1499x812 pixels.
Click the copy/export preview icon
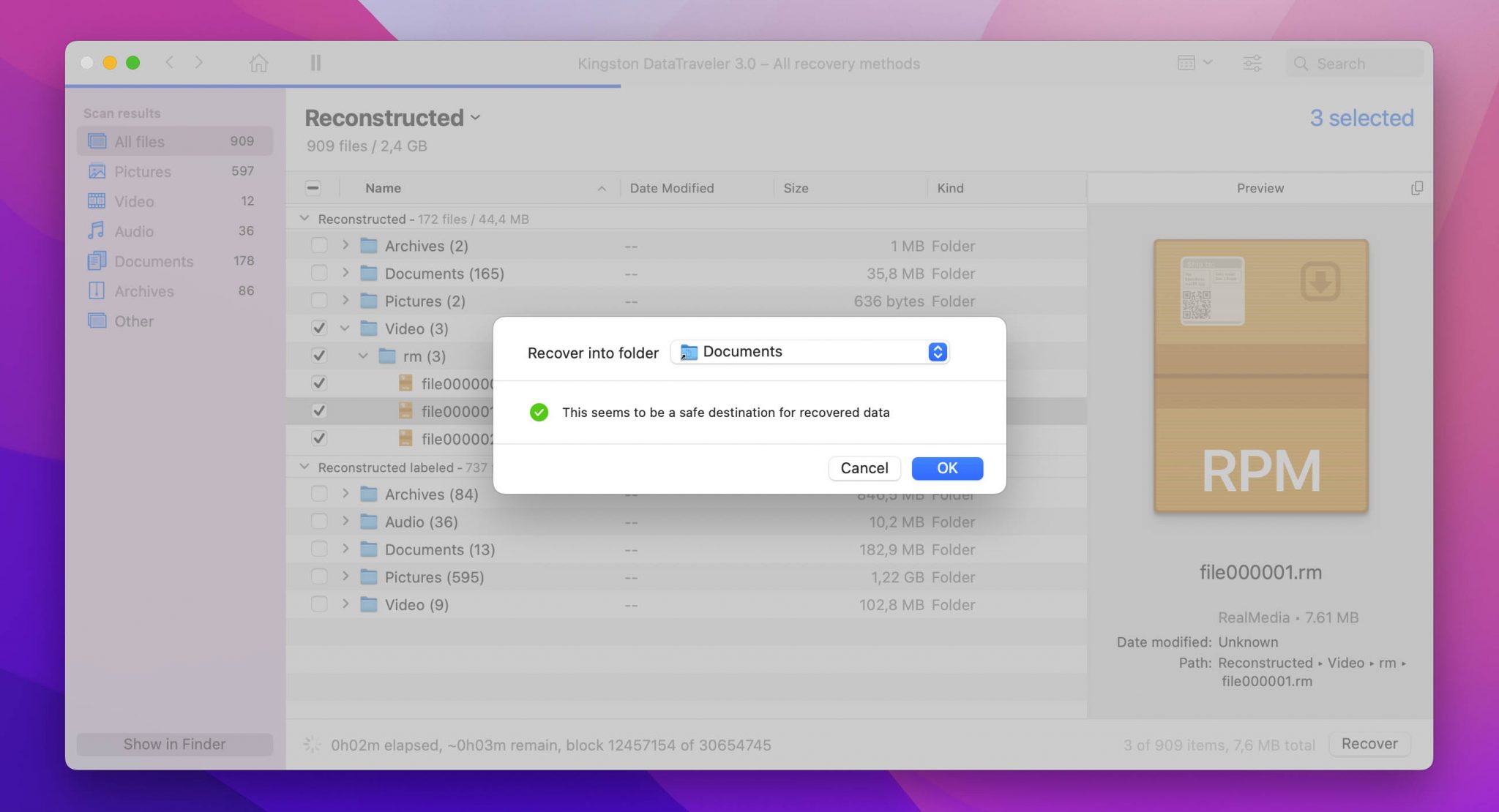click(x=1418, y=188)
